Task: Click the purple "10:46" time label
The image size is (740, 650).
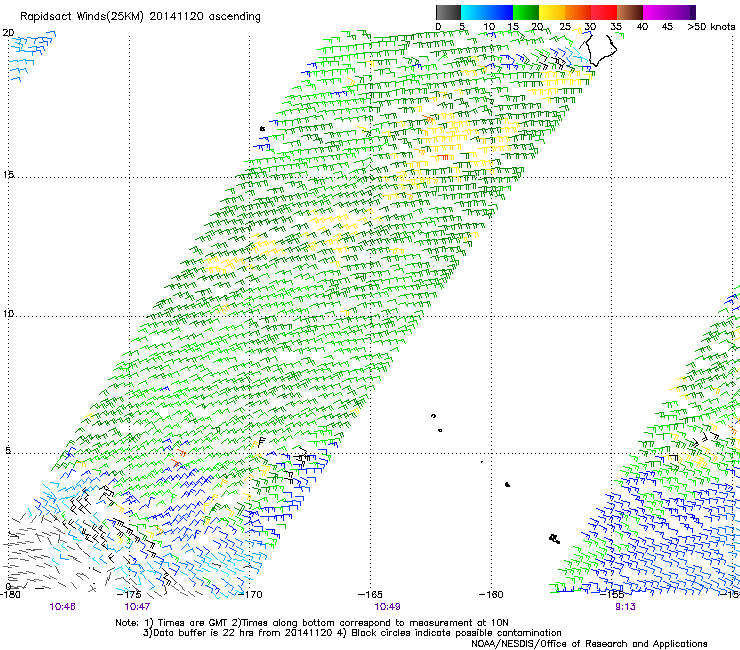Action: point(62,607)
